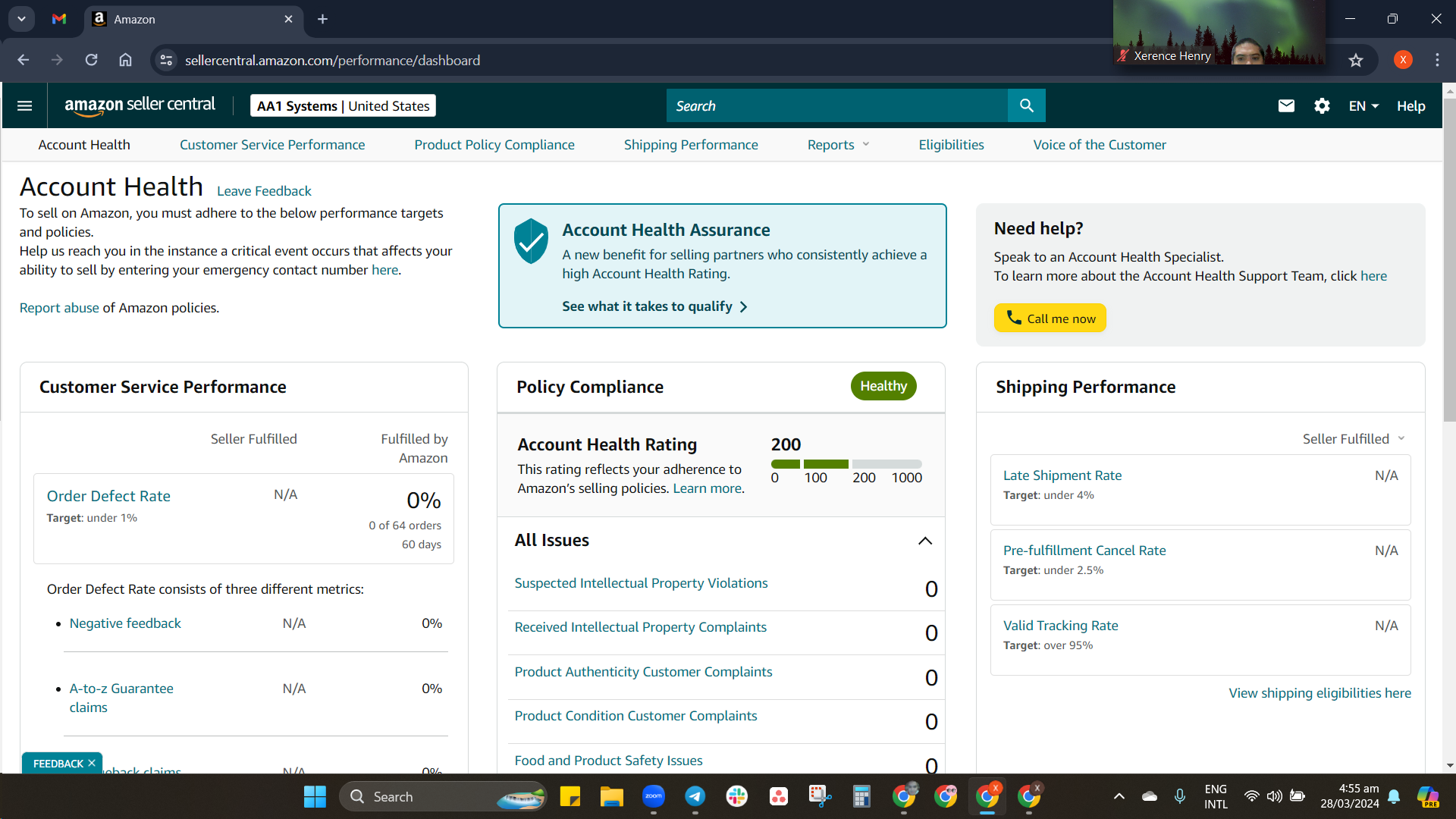Open the Windows Start menu
The width and height of the screenshot is (1456, 819).
315,796
